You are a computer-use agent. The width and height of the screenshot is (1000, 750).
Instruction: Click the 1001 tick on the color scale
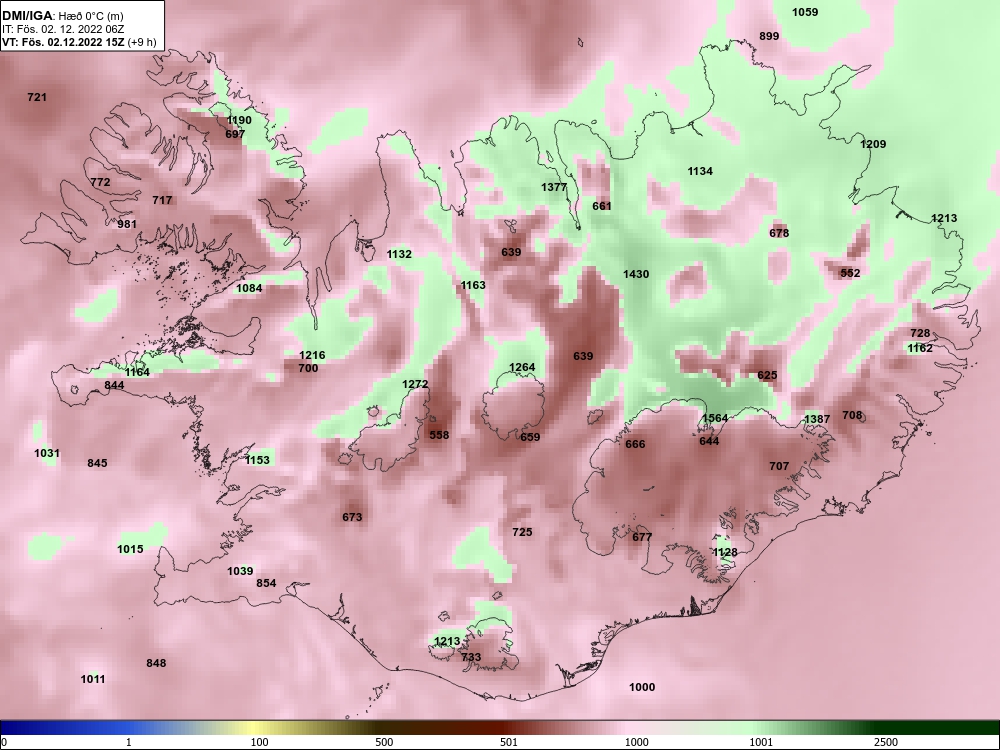760,742
